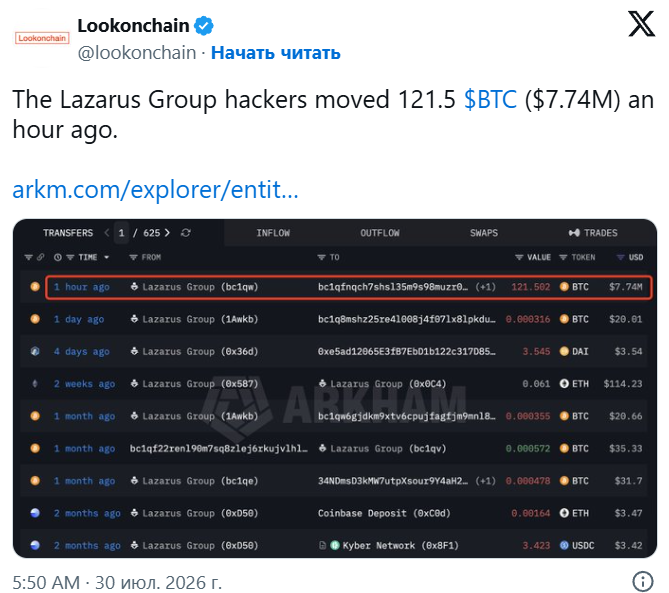Filter by VALUE column icon
669x593 pixels.
click(x=519, y=257)
